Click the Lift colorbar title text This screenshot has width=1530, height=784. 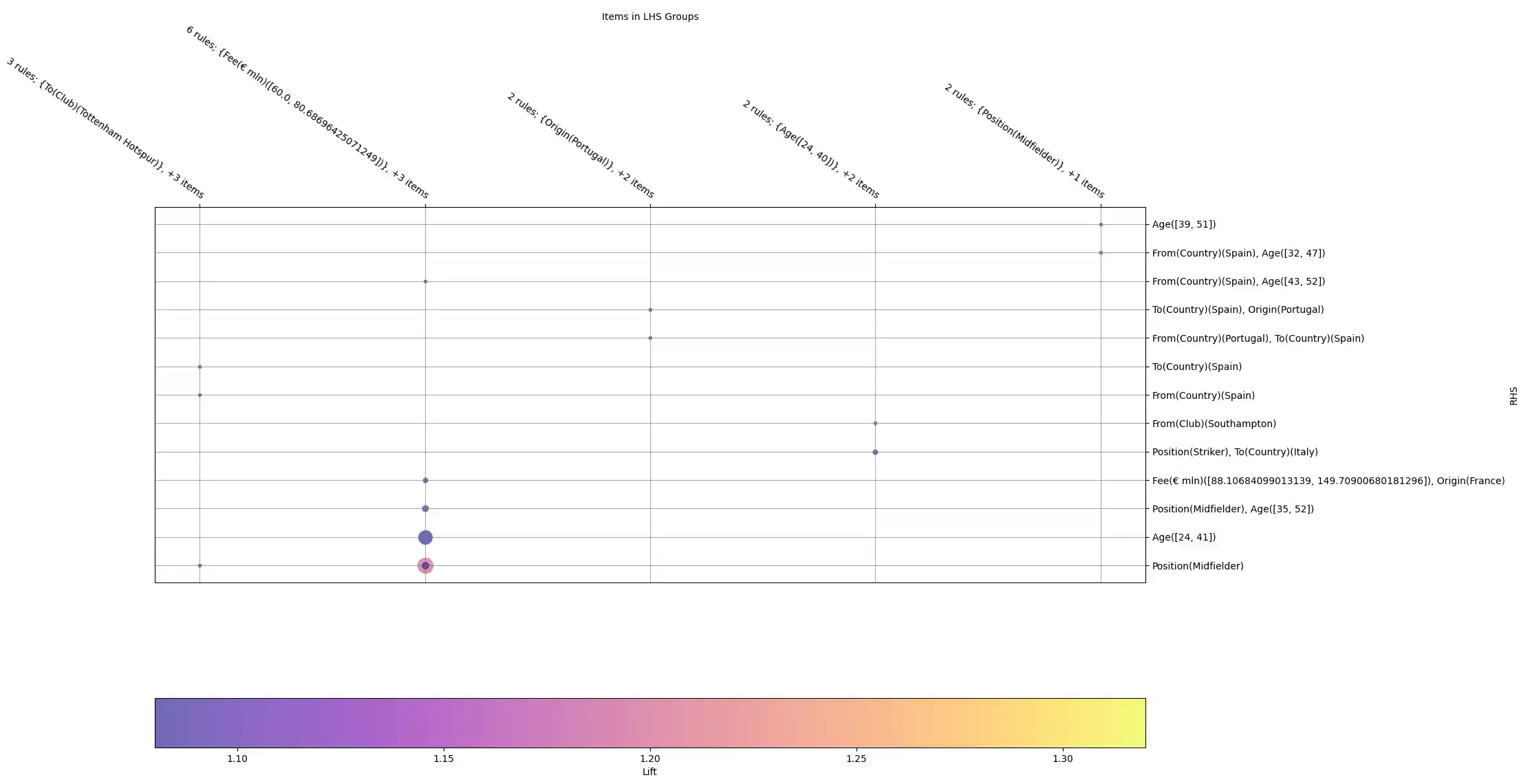pyautogui.click(x=649, y=772)
